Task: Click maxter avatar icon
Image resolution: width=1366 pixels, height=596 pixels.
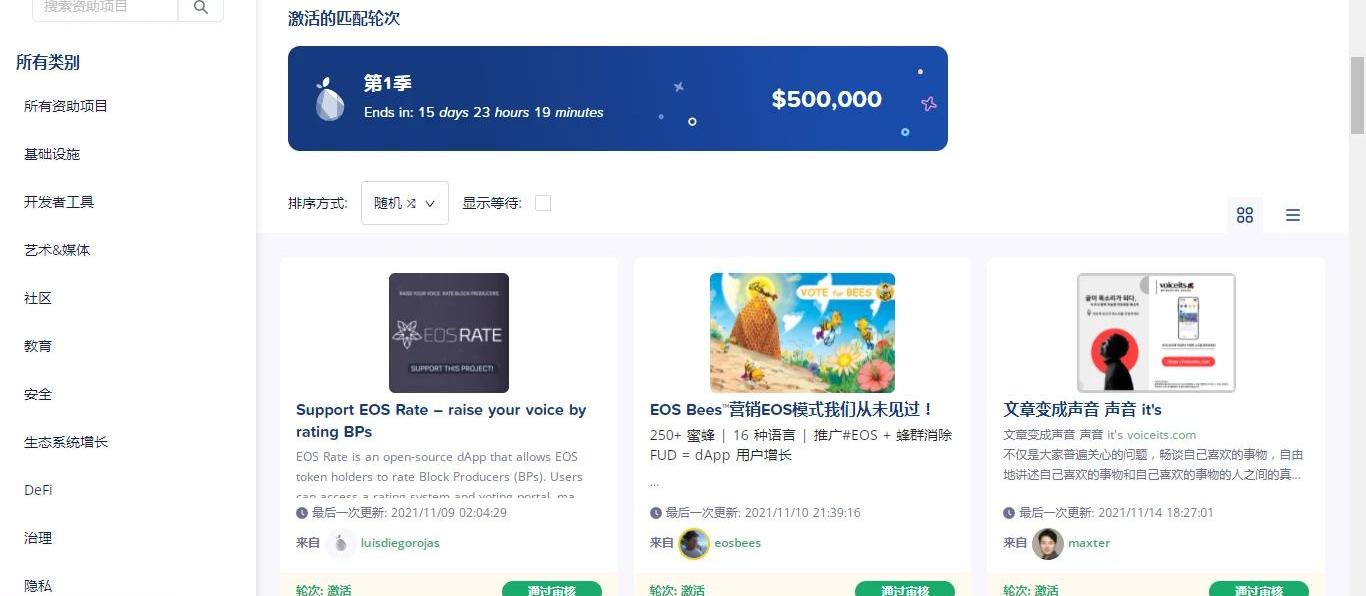Action: 1048,543
